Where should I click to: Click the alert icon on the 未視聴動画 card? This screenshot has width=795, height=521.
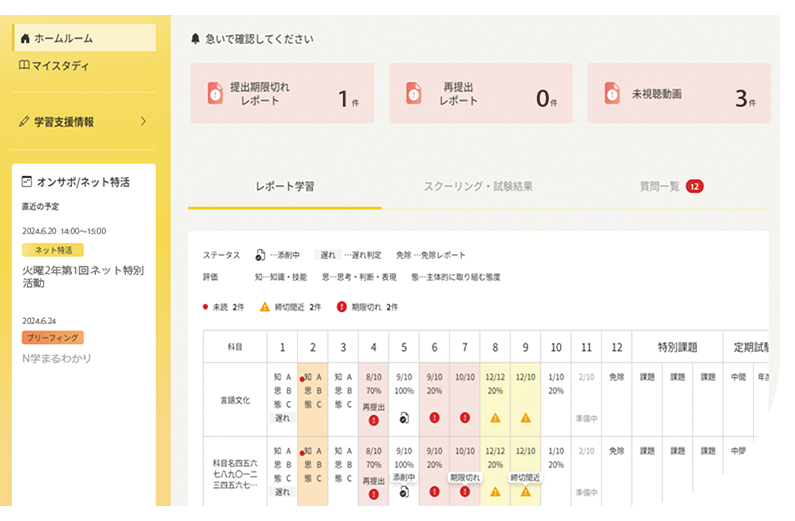pyautogui.click(x=610, y=93)
